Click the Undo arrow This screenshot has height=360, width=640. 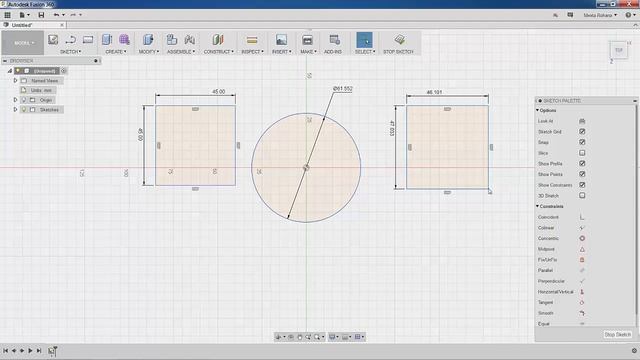56,15
